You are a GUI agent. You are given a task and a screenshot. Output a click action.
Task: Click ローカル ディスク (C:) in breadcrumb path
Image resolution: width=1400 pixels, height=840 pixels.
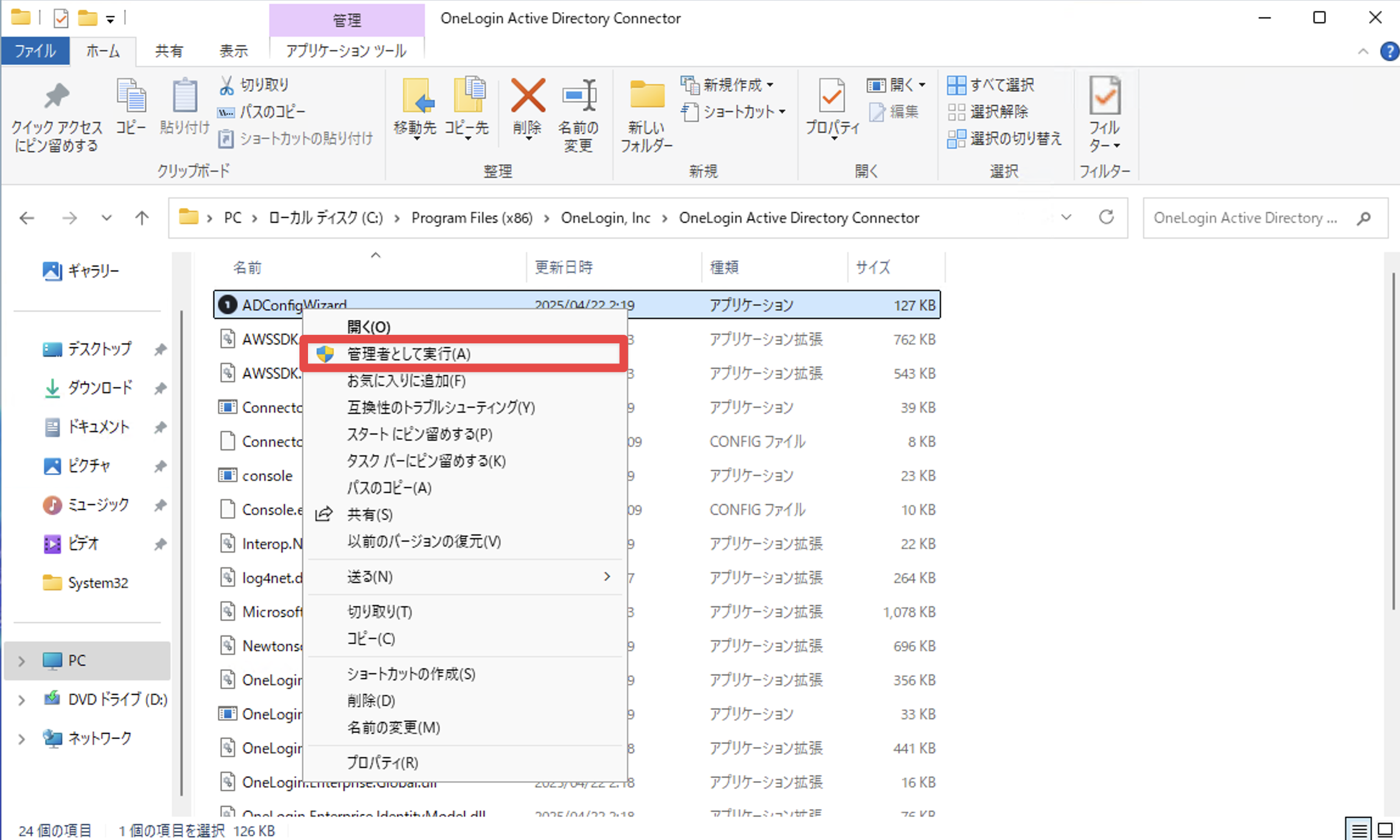coord(326,218)
